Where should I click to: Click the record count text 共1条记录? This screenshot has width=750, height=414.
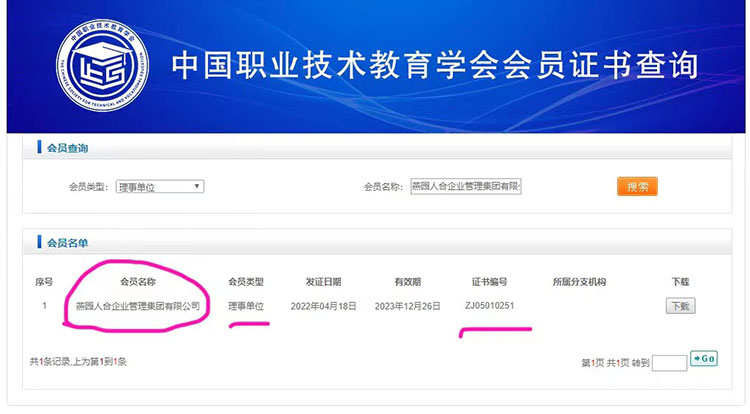50,361
